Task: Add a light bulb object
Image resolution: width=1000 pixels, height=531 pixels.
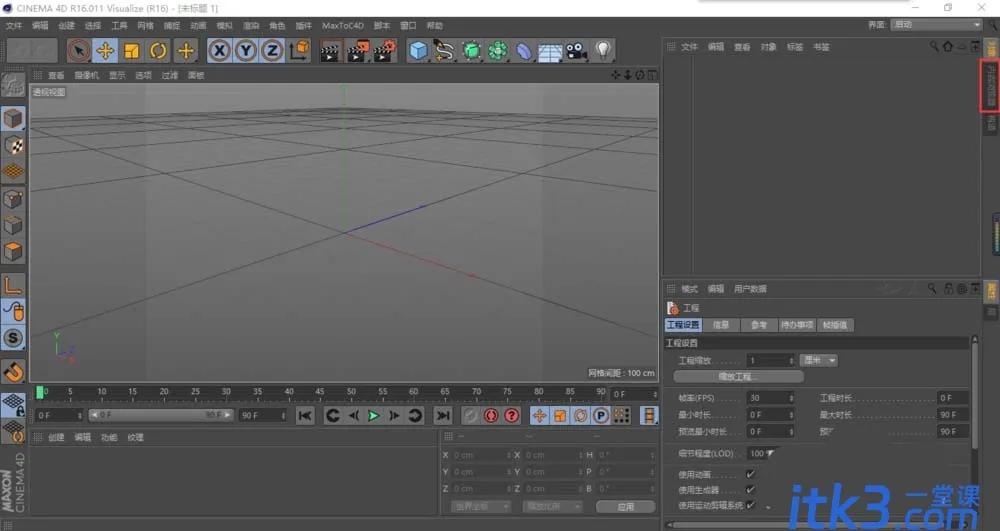Action: (x=603, y=50)
